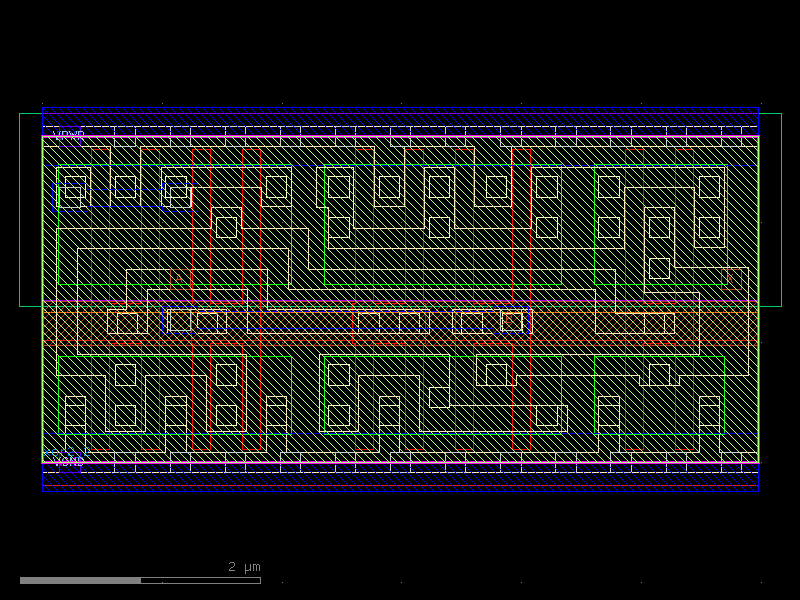Screen dimensions: 800x600
Task: Select the VGND ground rail label
Action: (70, 461)
